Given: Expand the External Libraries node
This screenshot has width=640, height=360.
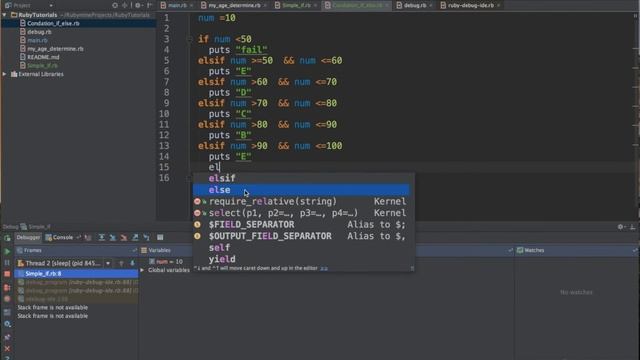Looking at the screenshot, I should (x=4, y=74).
